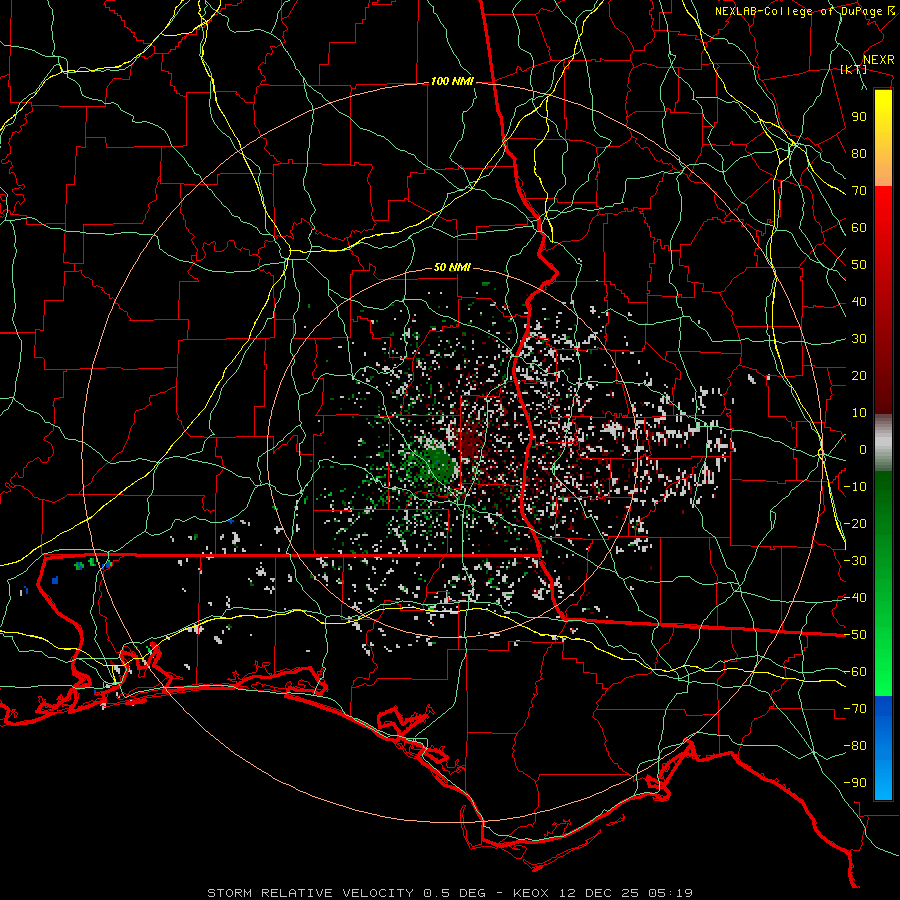The height and width of the screenshot is (900, 900).
Task: Click the "0.5 DEG" elevation text
Action: point(454,893)
